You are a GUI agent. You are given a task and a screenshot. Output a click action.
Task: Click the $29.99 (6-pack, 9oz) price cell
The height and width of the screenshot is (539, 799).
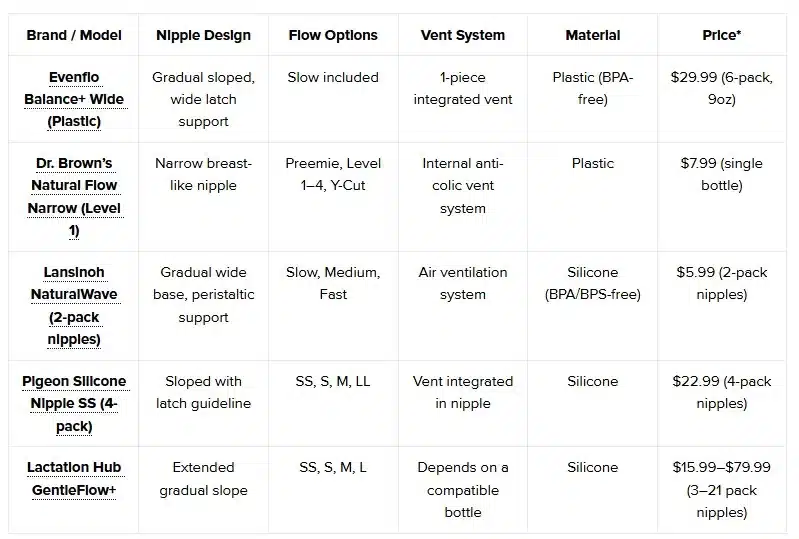click(x=722, y=88)
